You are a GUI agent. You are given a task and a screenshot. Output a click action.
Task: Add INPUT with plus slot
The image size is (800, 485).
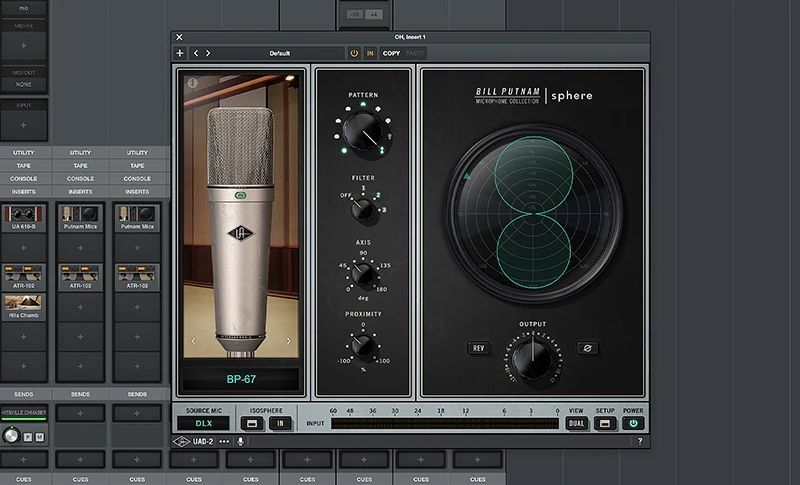pyautogui.click(x=24, y=125)
